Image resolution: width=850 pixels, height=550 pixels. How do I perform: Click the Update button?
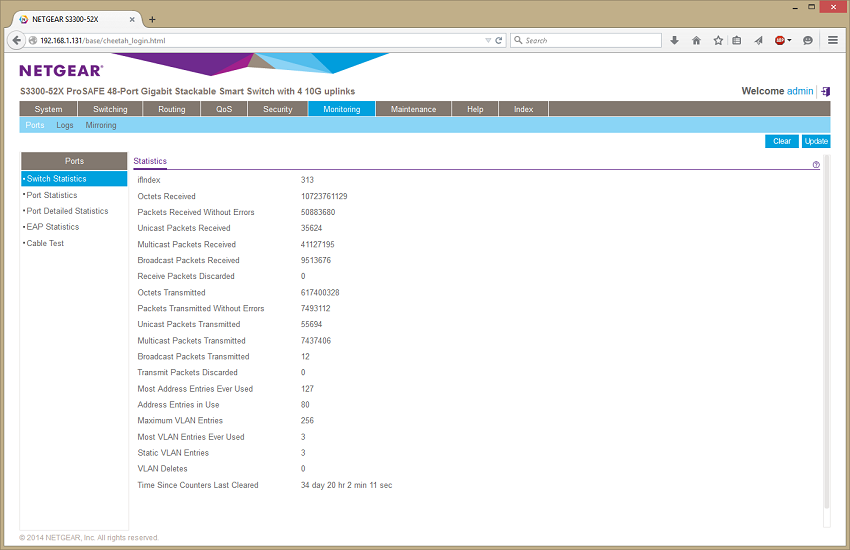[816, 141]
